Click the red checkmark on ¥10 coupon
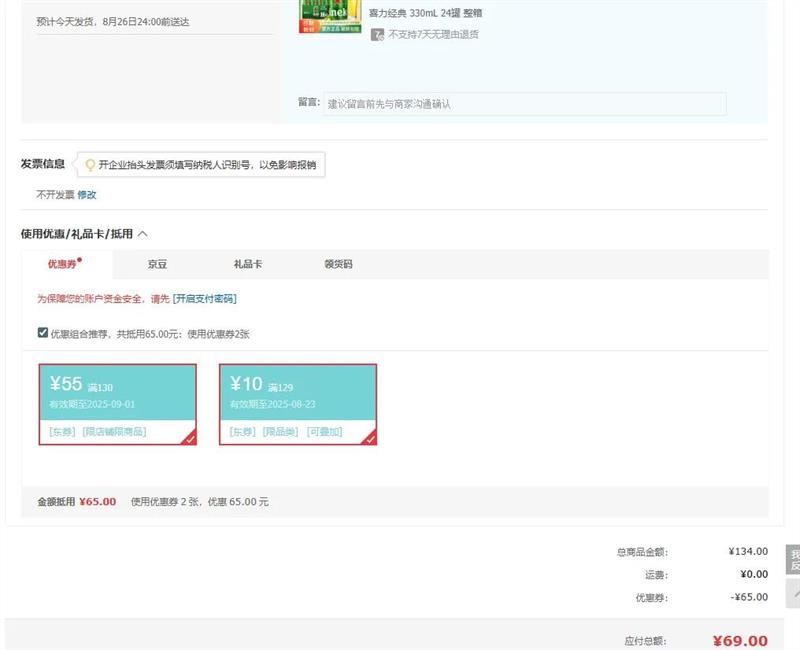Image resolution: width=800 pixels, height=650 pixels. [369, 437]
